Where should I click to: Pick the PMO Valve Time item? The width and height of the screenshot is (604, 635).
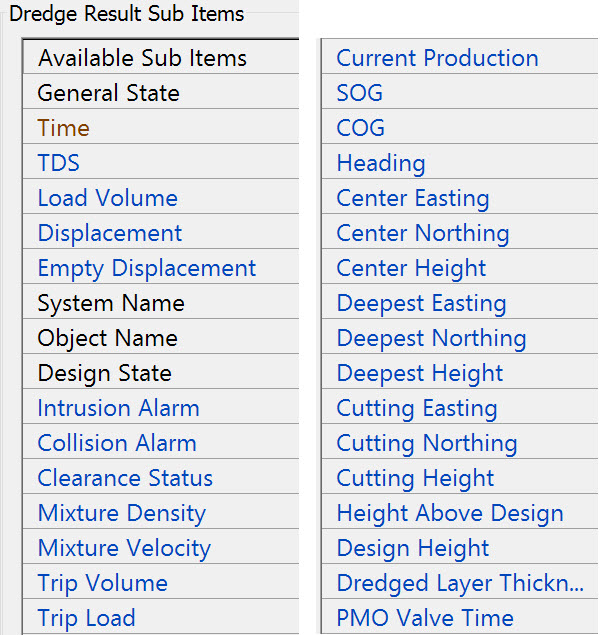click(x=425, y=618)
